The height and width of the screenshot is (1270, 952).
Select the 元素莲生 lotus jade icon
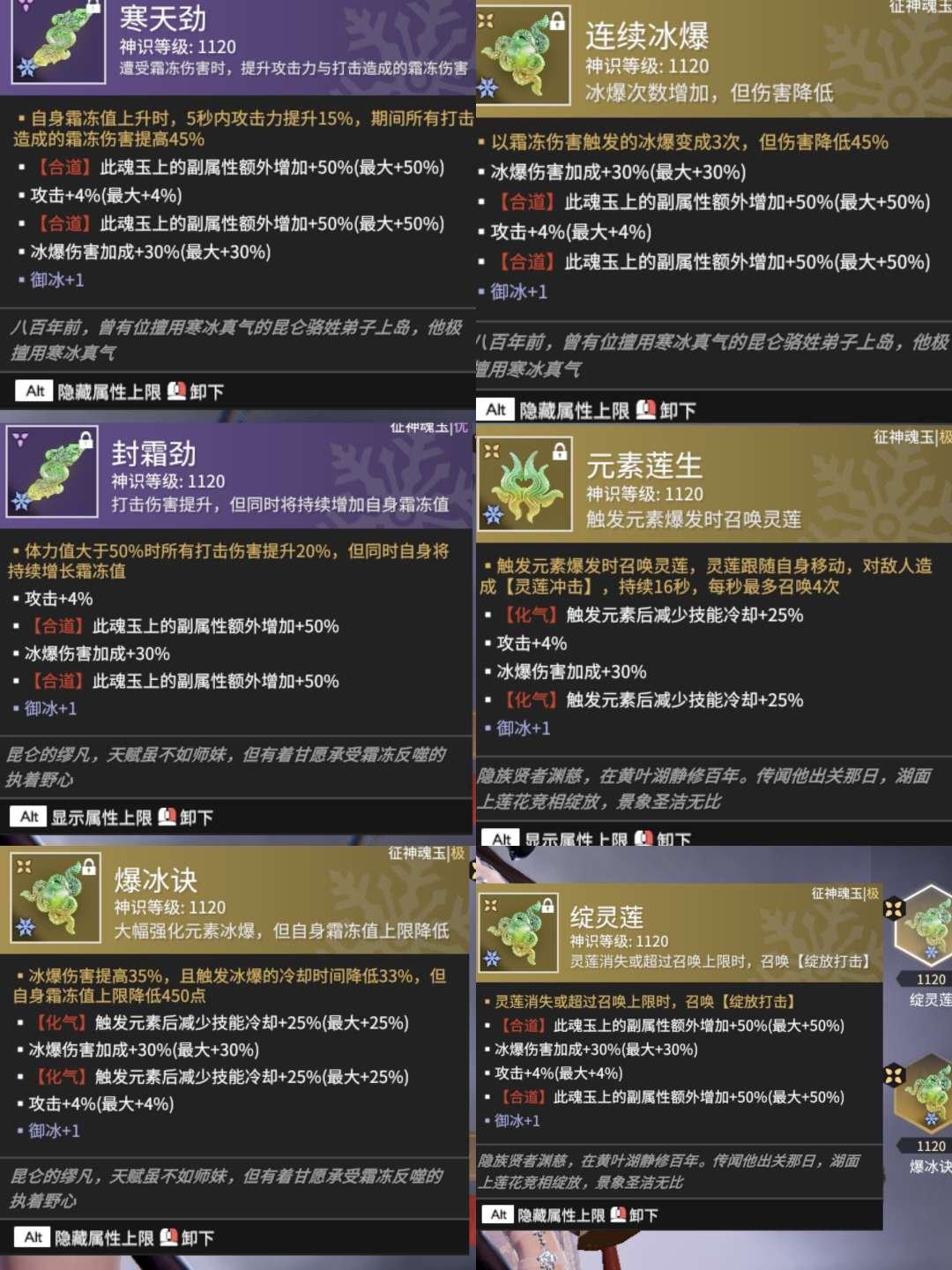[x=524, y=483]
